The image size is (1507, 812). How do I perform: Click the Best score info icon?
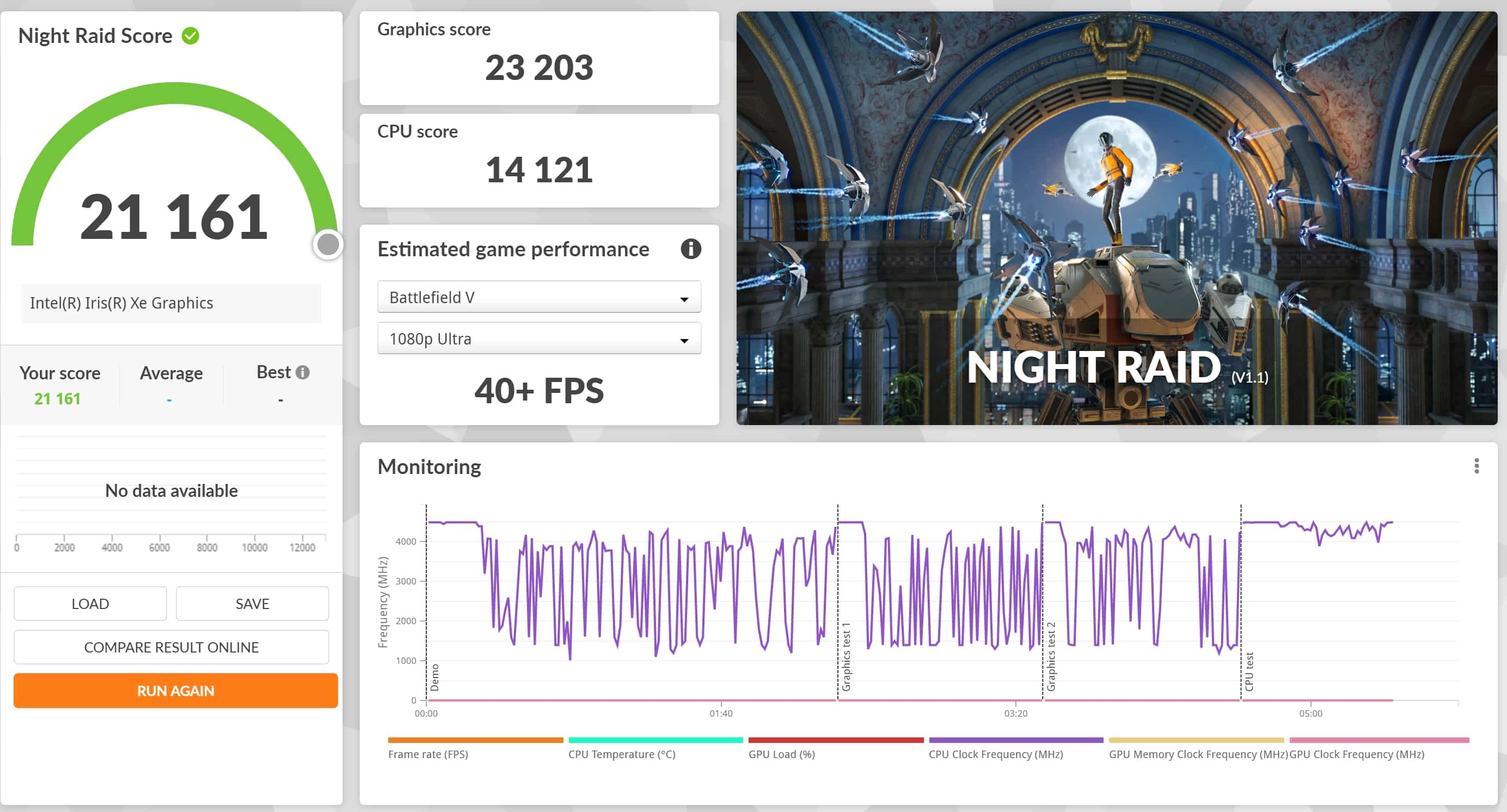303,372
